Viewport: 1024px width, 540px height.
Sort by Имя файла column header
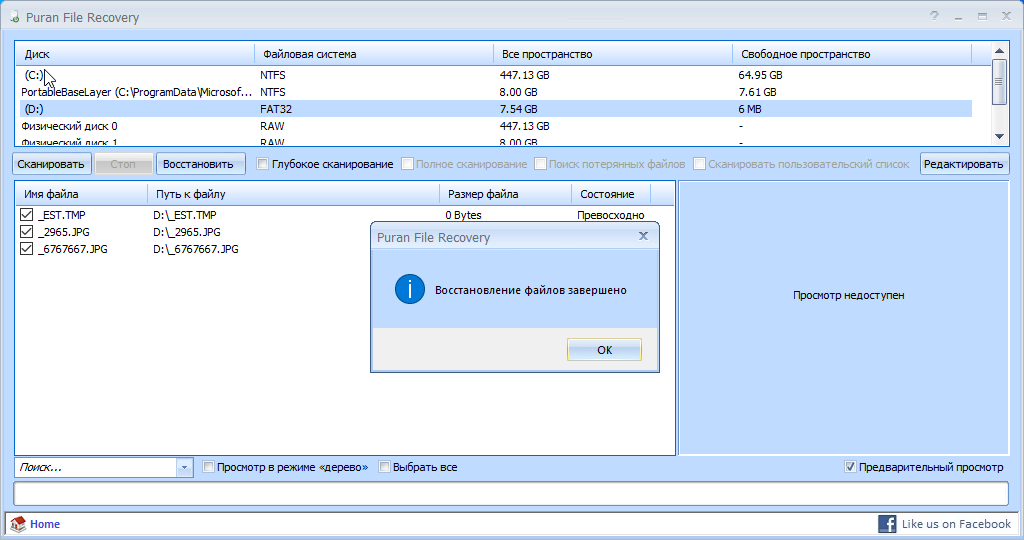tap(82, 194)
